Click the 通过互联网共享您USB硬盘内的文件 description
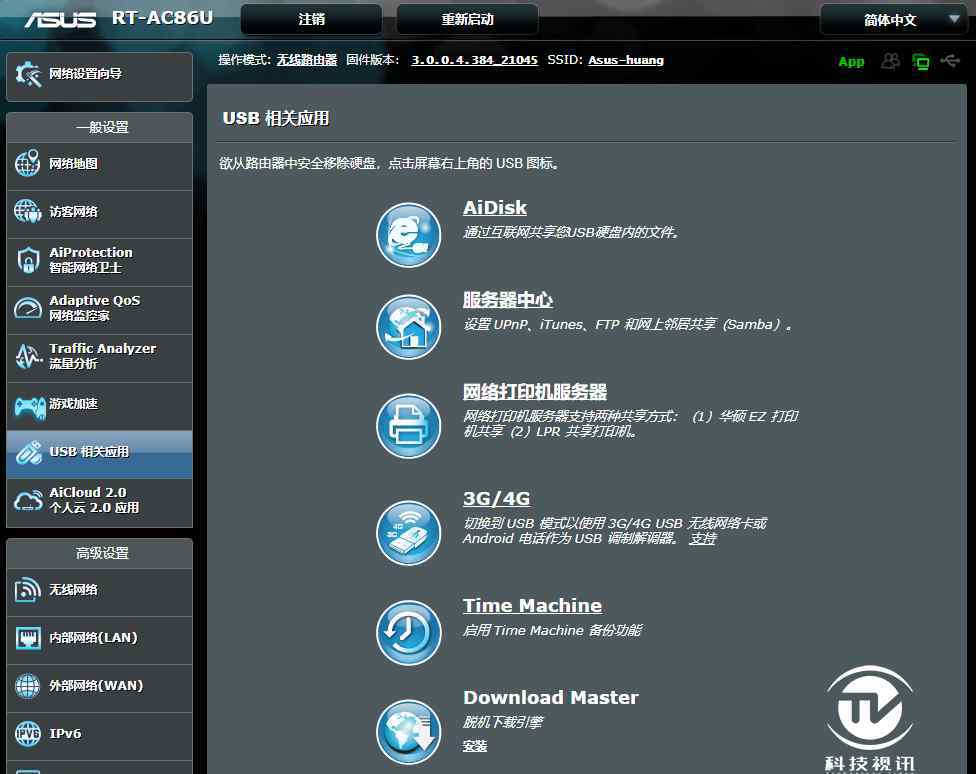 click(571, 233)
